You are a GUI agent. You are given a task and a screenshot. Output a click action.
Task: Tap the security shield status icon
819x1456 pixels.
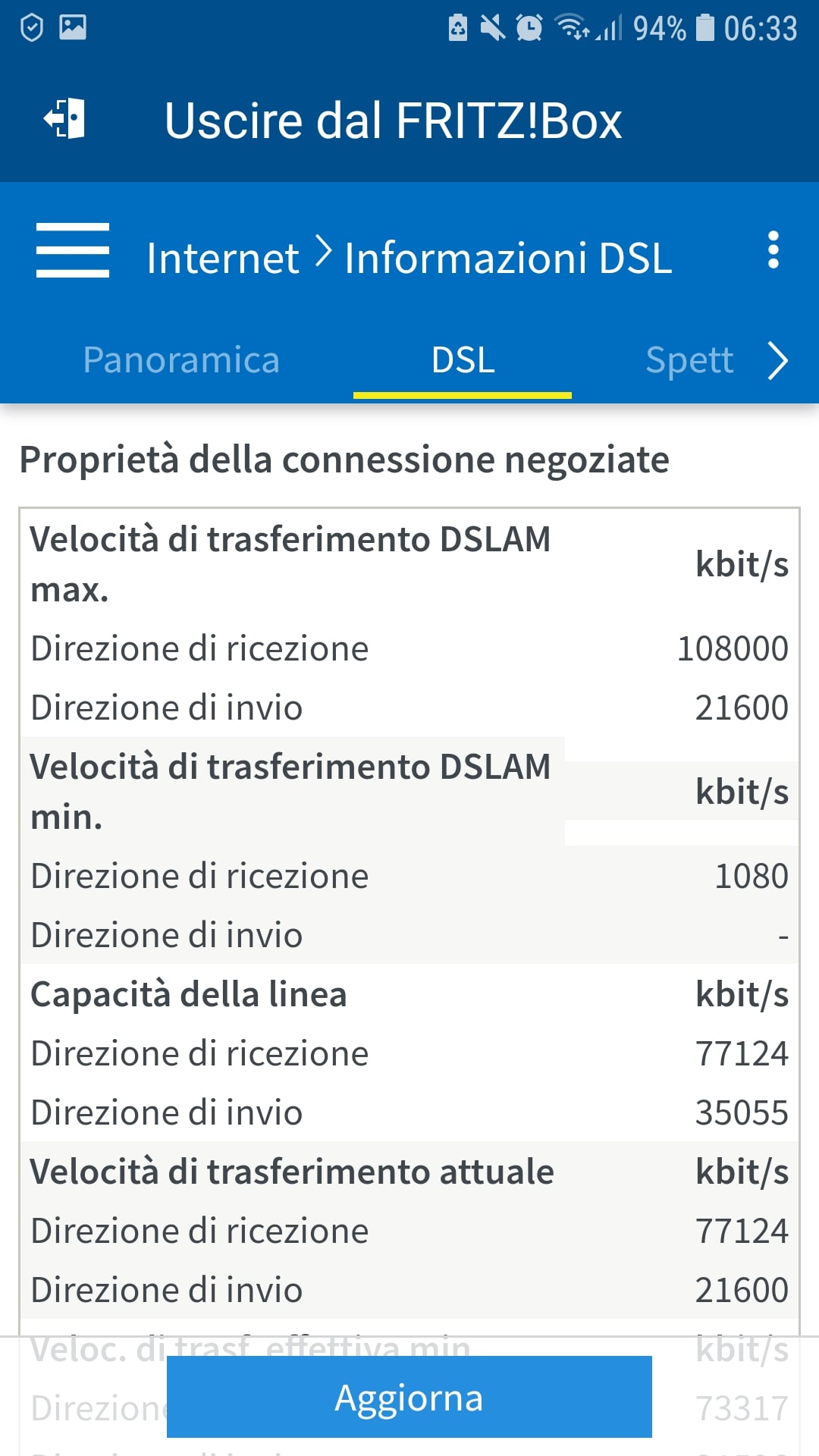pyautogui.click(x=32, y=28)
